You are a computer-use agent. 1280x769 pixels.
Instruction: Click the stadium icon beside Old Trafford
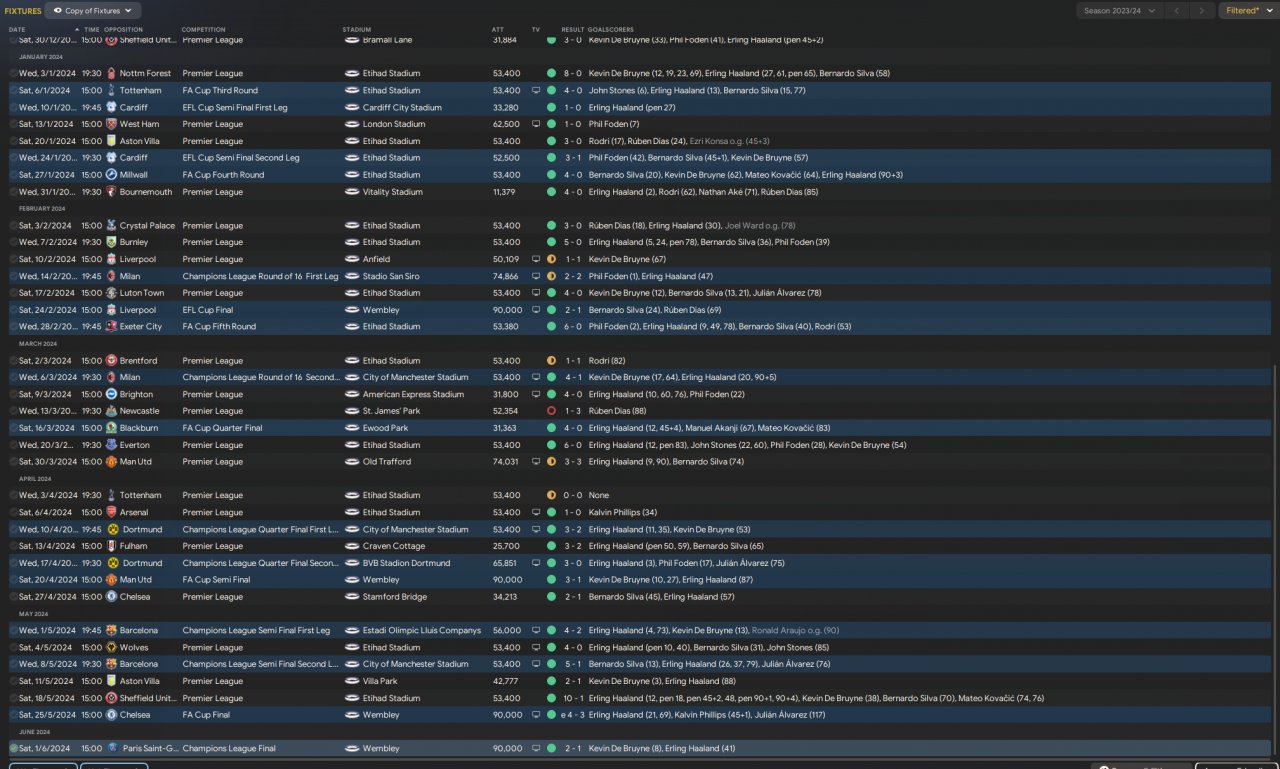coord(351,462)
